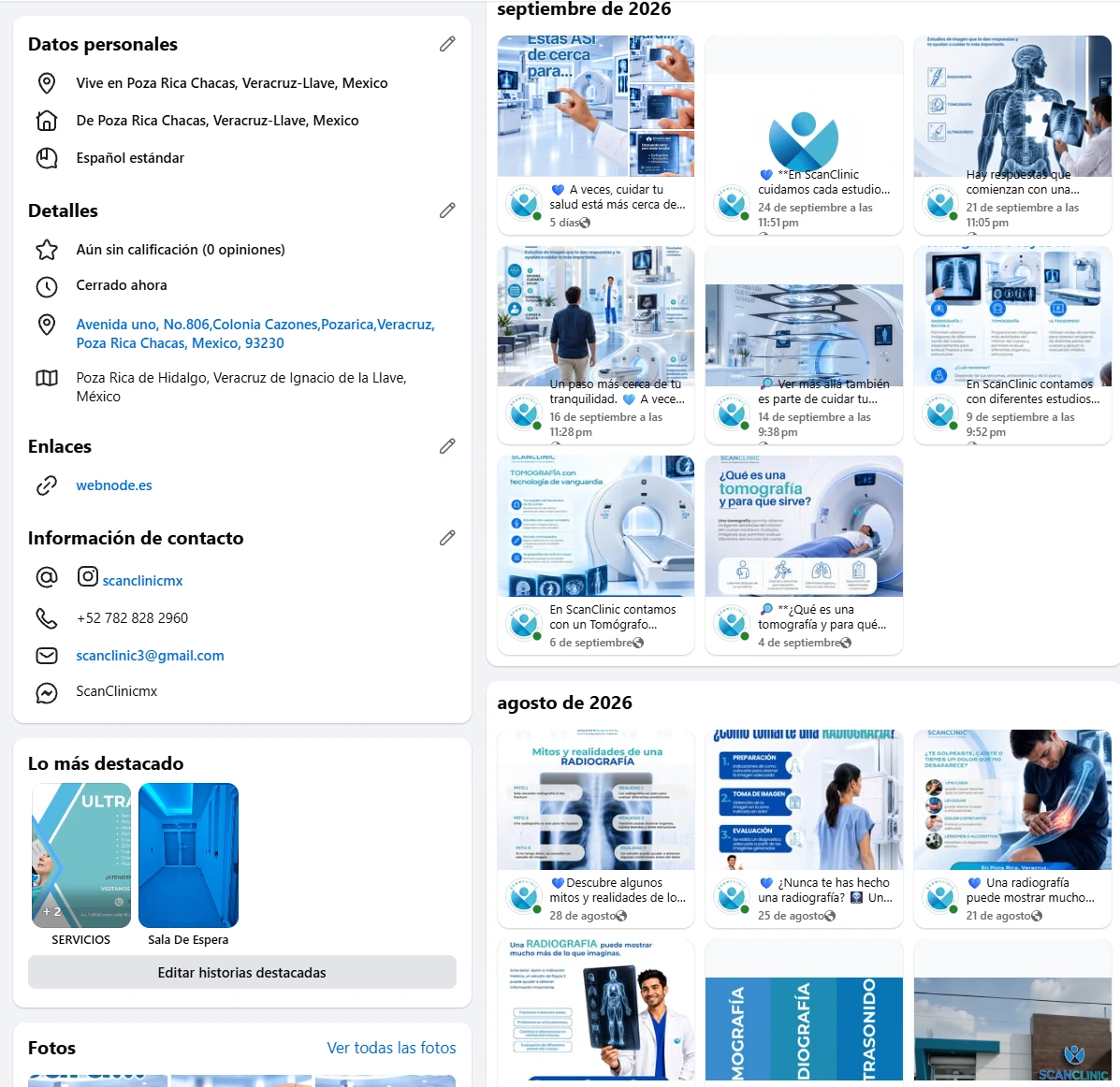Click ScanClinic avatar on 28 de agosto post

click(524, 895)
